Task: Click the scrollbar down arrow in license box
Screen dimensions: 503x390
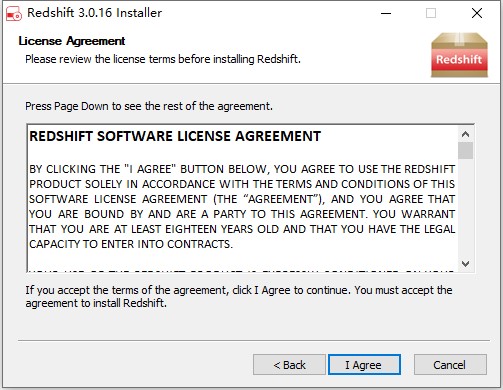Action: coord(465,264)
